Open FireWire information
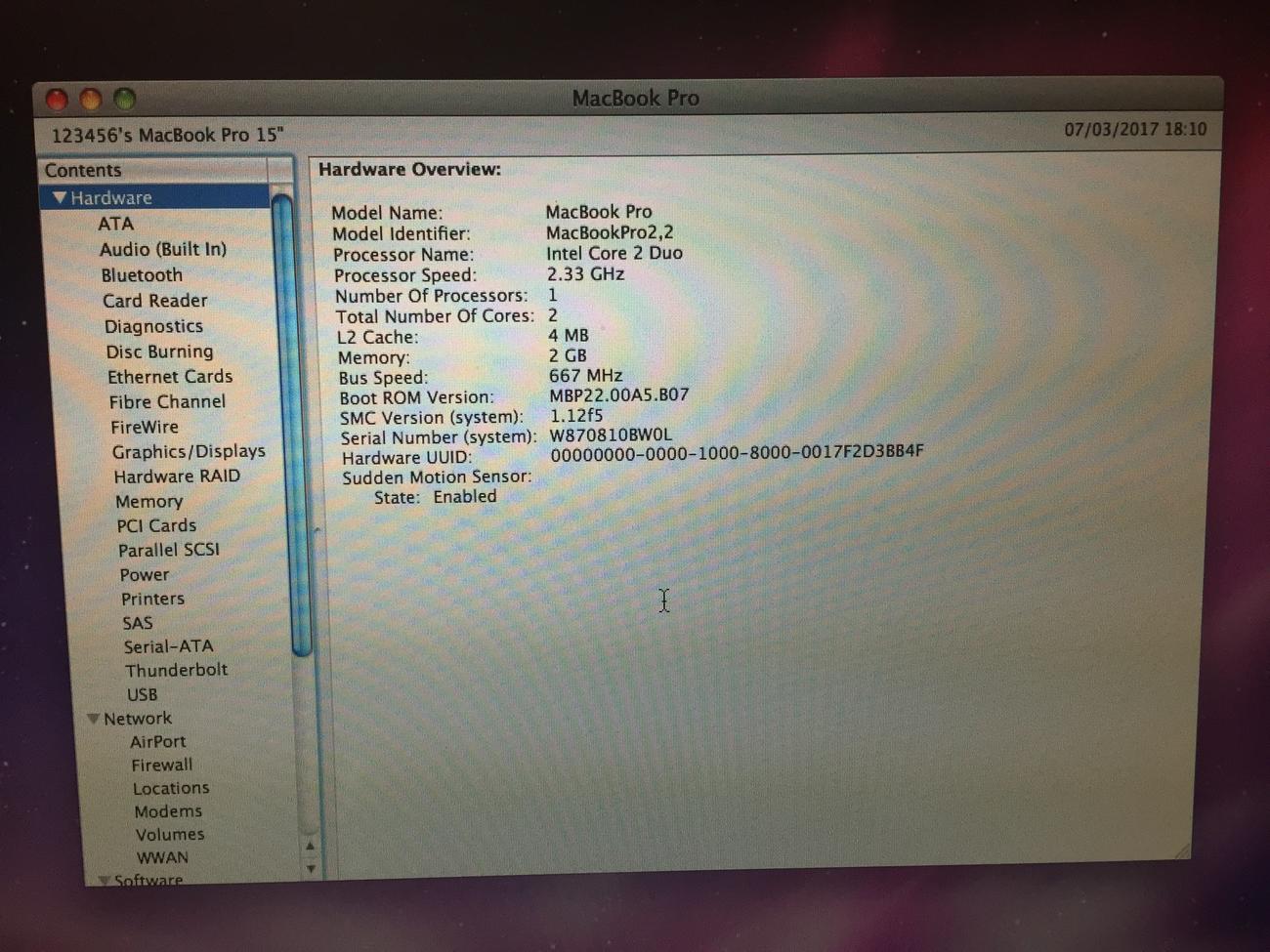Image resolution: width=1270 pixels, height=952 pixels. tap(145, 427)
